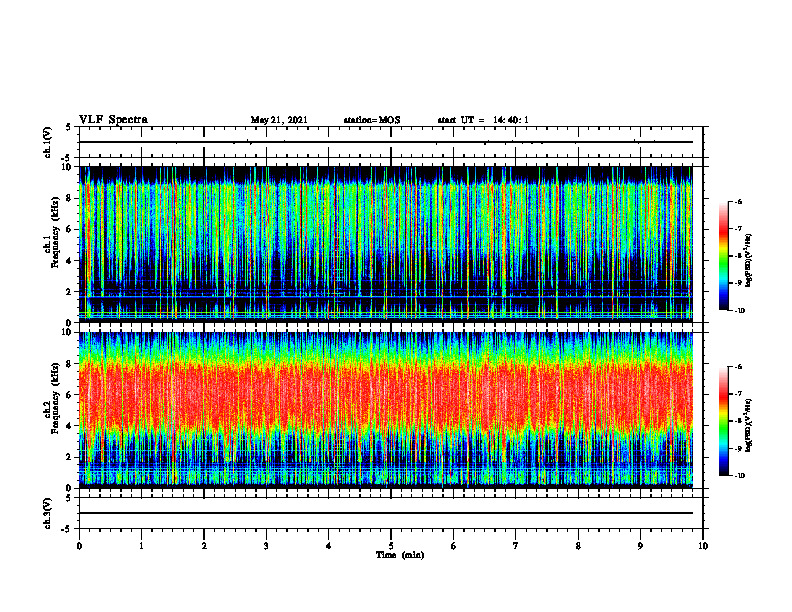Click the ch.1 frequency tick "6"
Viewport: 792px width, 612px height.
70,229
